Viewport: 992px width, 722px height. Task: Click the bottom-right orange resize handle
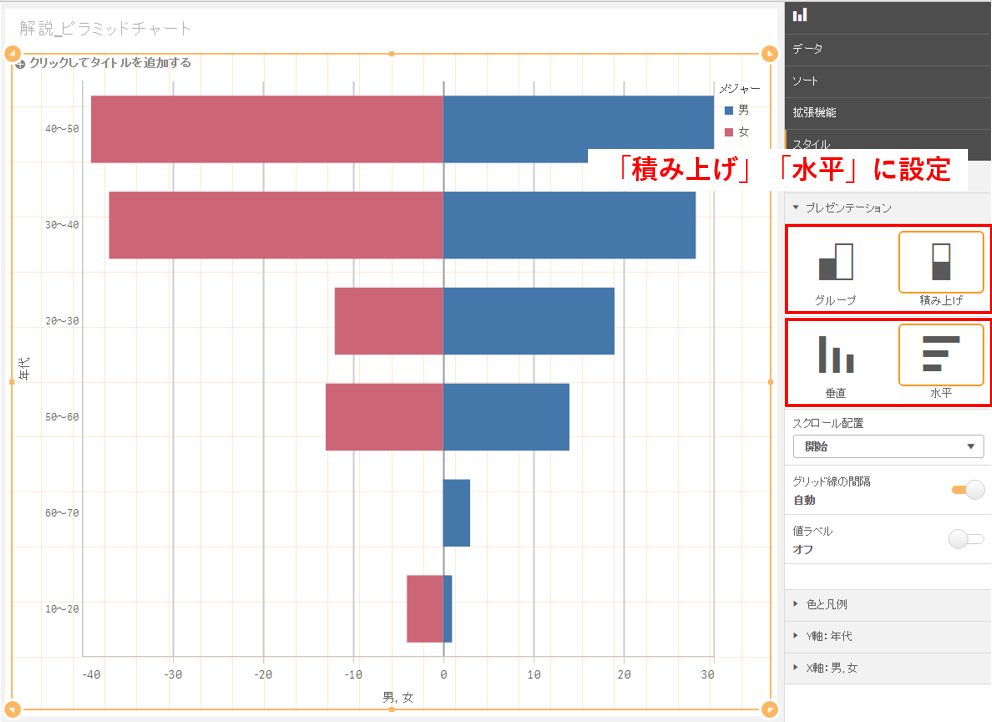770,710
